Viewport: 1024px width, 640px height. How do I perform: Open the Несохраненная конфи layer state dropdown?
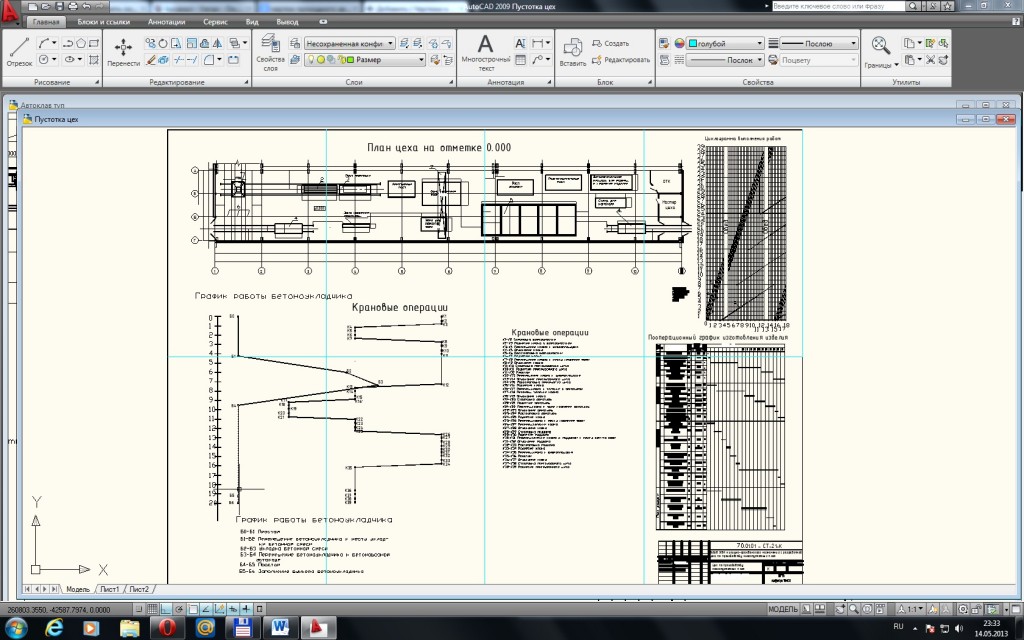click(x=349, y=43)
